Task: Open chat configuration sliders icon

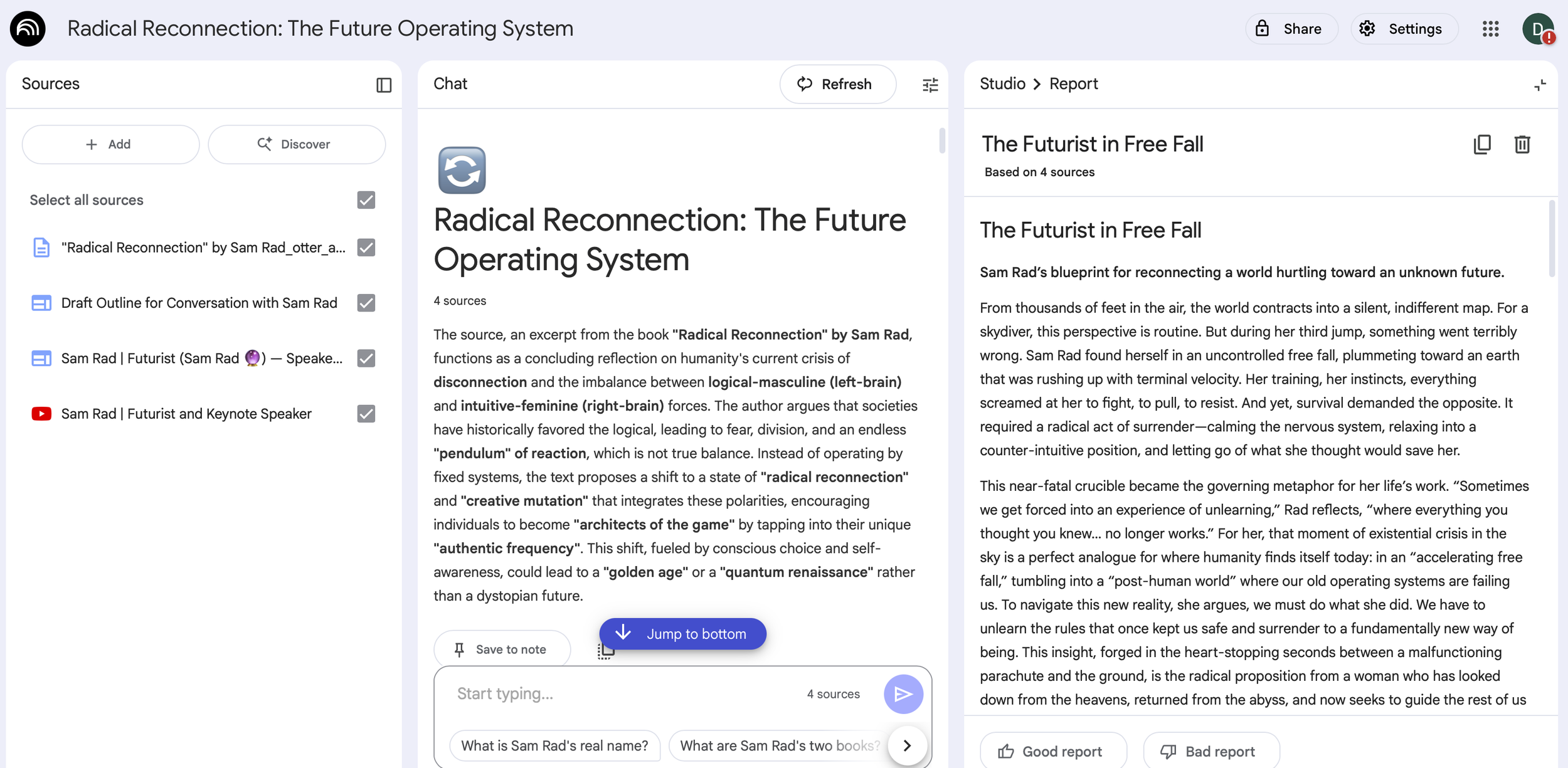Action: coord(930,85)
